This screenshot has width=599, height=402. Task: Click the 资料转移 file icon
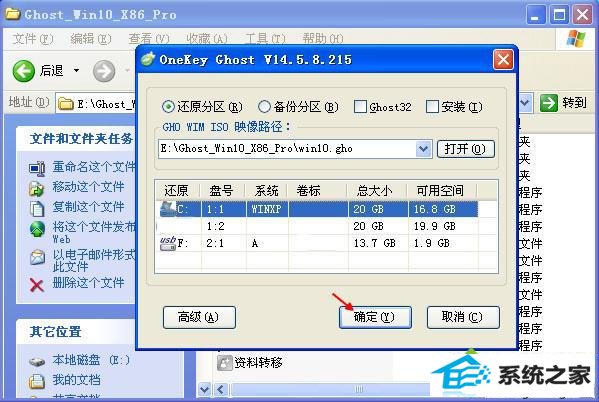[225, 363]
